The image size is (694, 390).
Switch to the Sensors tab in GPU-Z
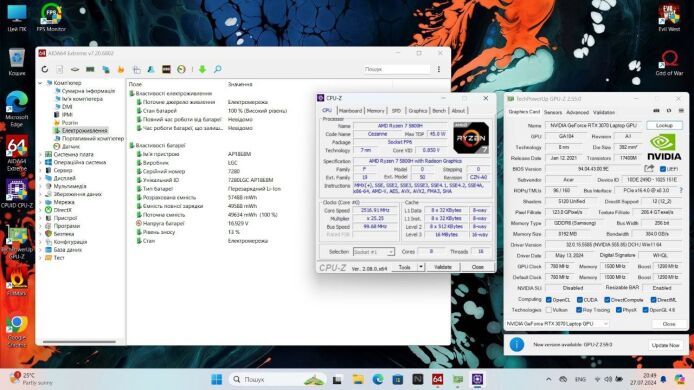point(553,112)
